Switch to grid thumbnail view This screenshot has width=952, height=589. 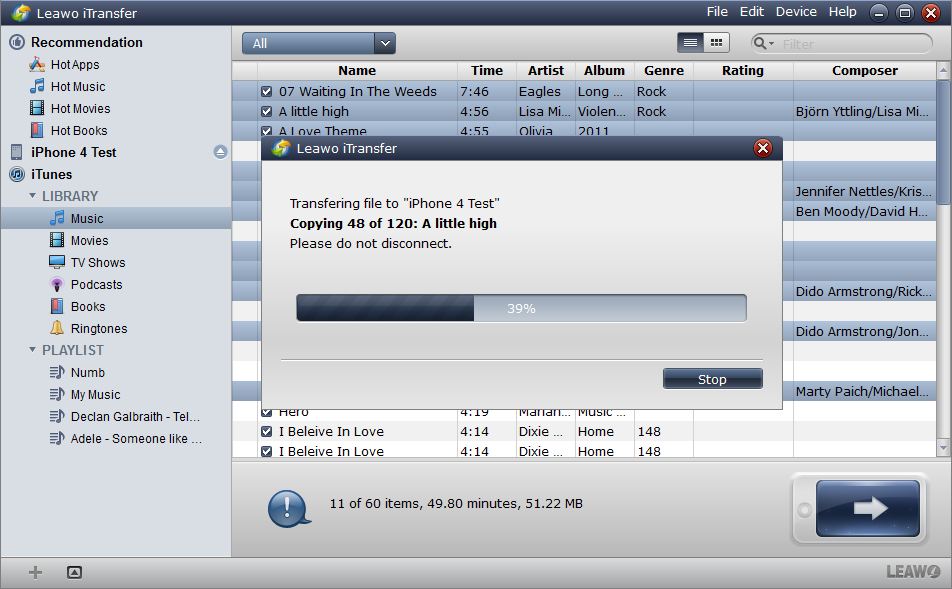[716, 43]
